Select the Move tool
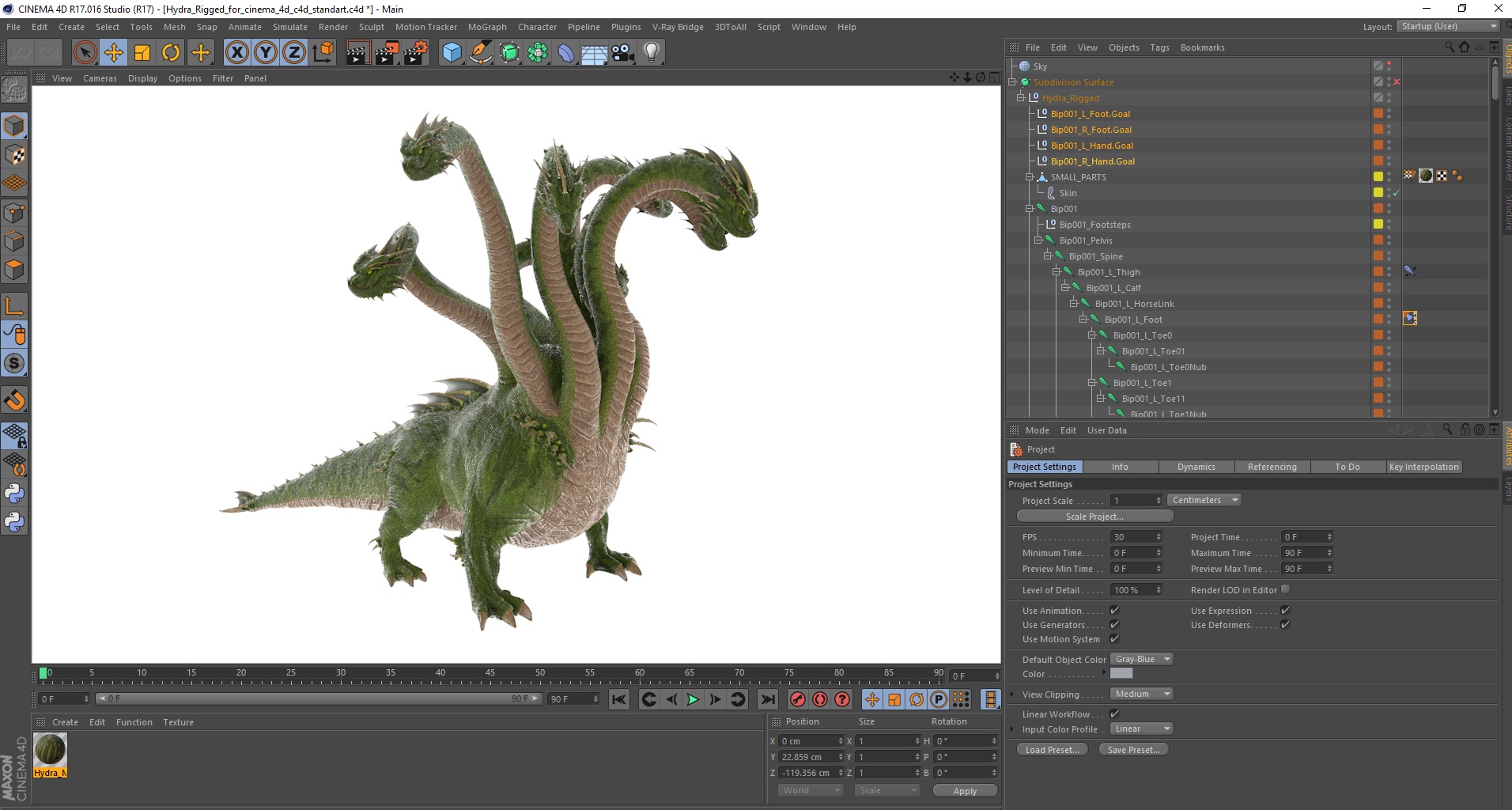Image resolution: width=1512 pixels, height=810 pixels. (x=114, y=53)
